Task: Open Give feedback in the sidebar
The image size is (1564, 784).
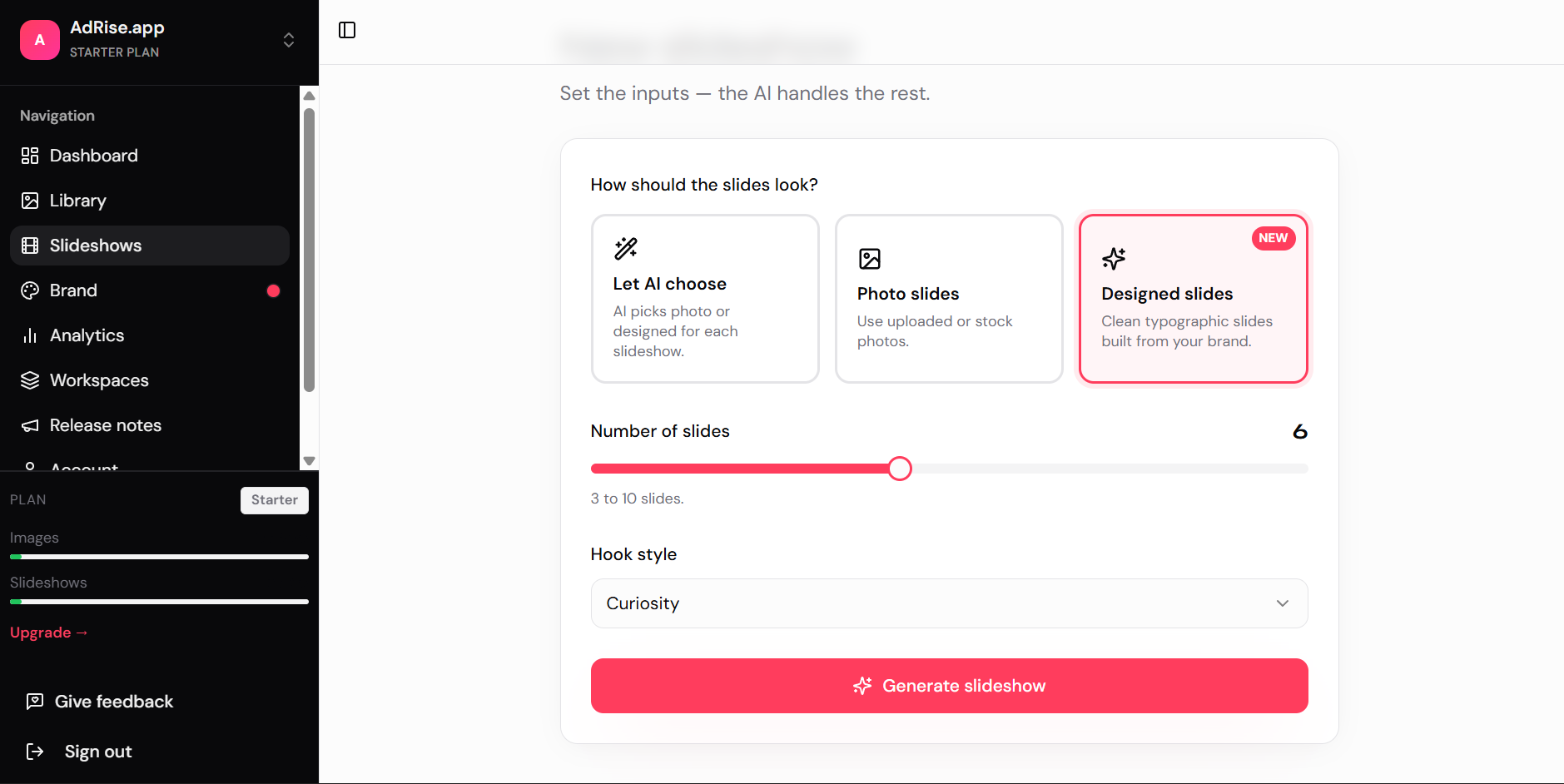Action: click(114, 702)
